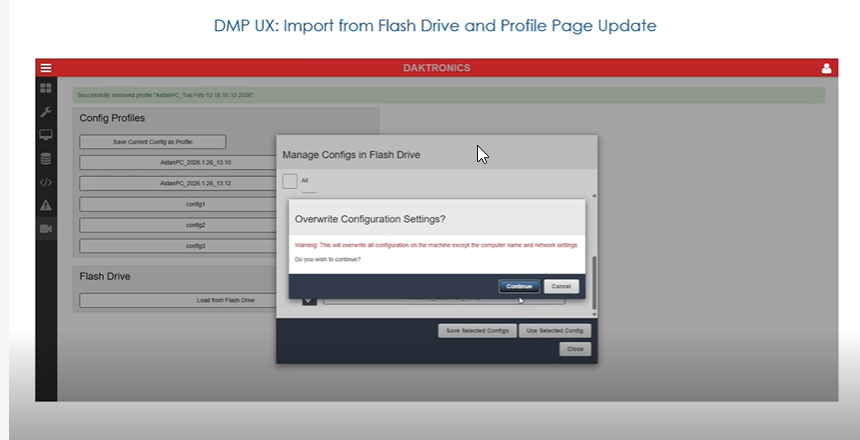Select the dashboard grid sidebar icon
Viewport: 860px width, 440px height.
pos(46,88)
